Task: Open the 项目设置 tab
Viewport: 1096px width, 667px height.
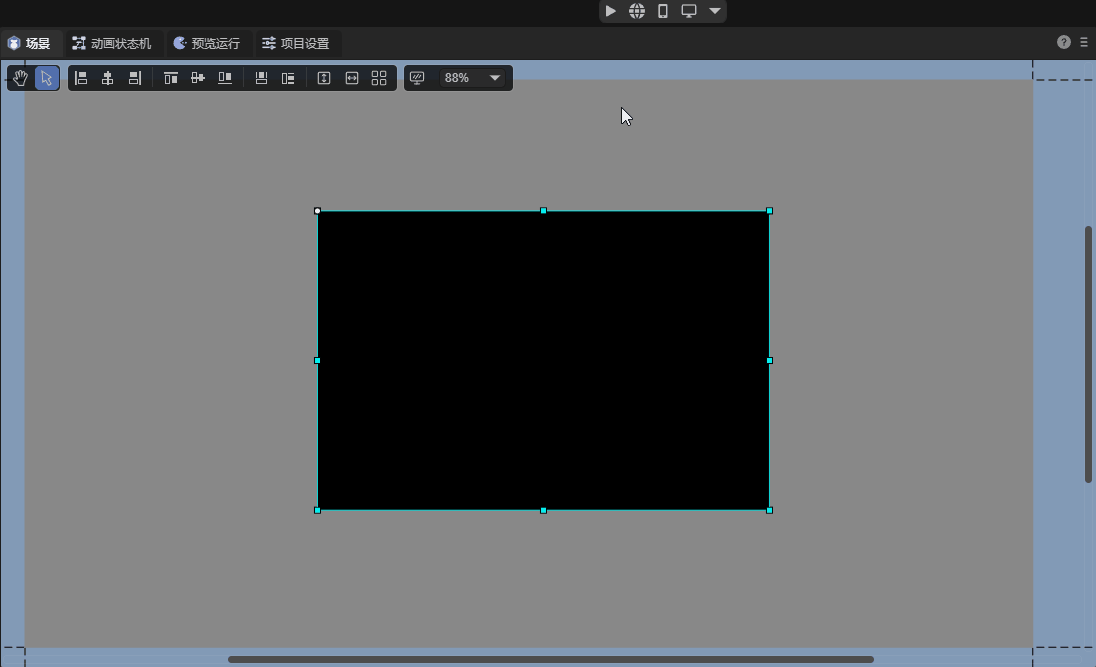Action: point(296,43)
